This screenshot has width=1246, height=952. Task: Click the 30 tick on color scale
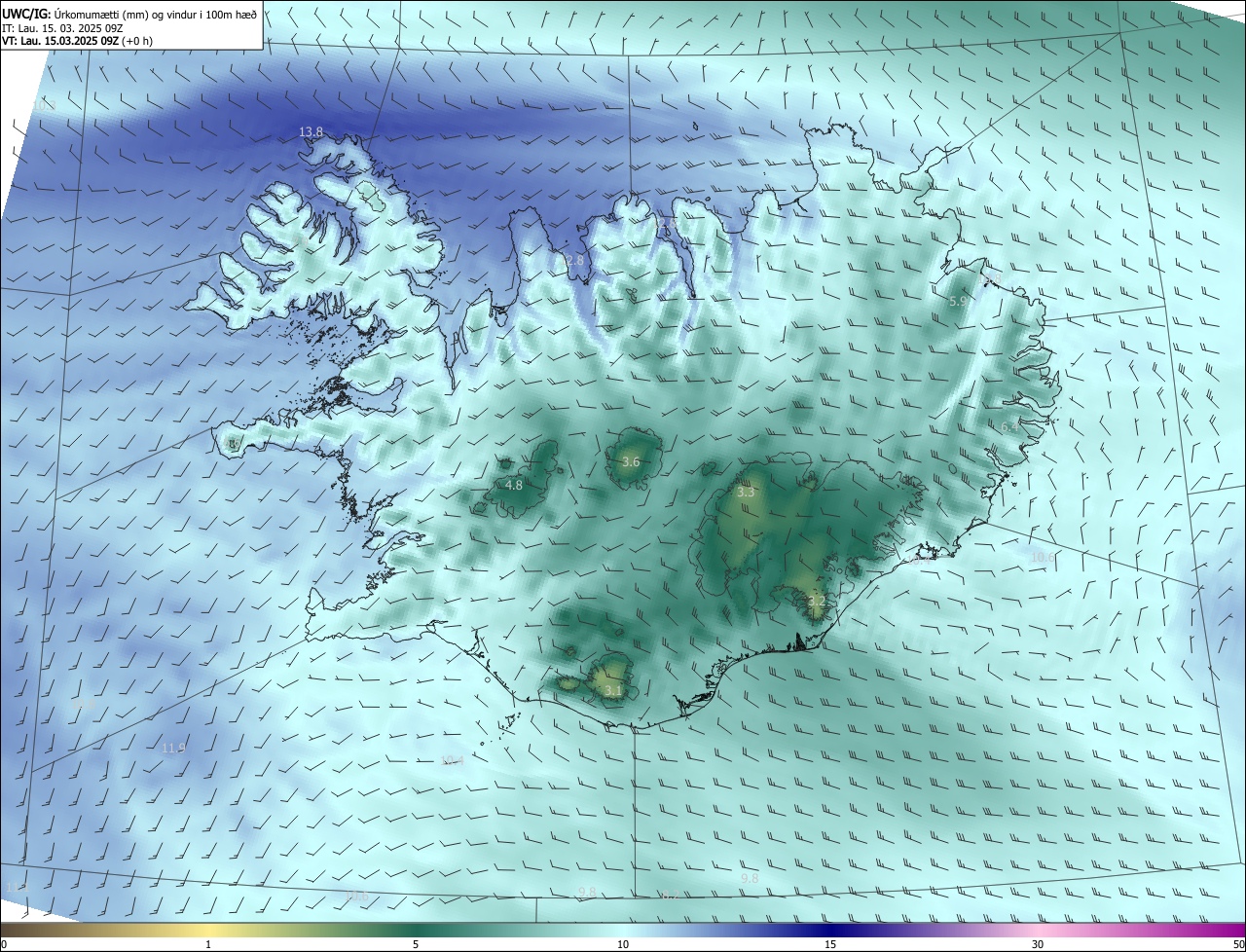1038,944
